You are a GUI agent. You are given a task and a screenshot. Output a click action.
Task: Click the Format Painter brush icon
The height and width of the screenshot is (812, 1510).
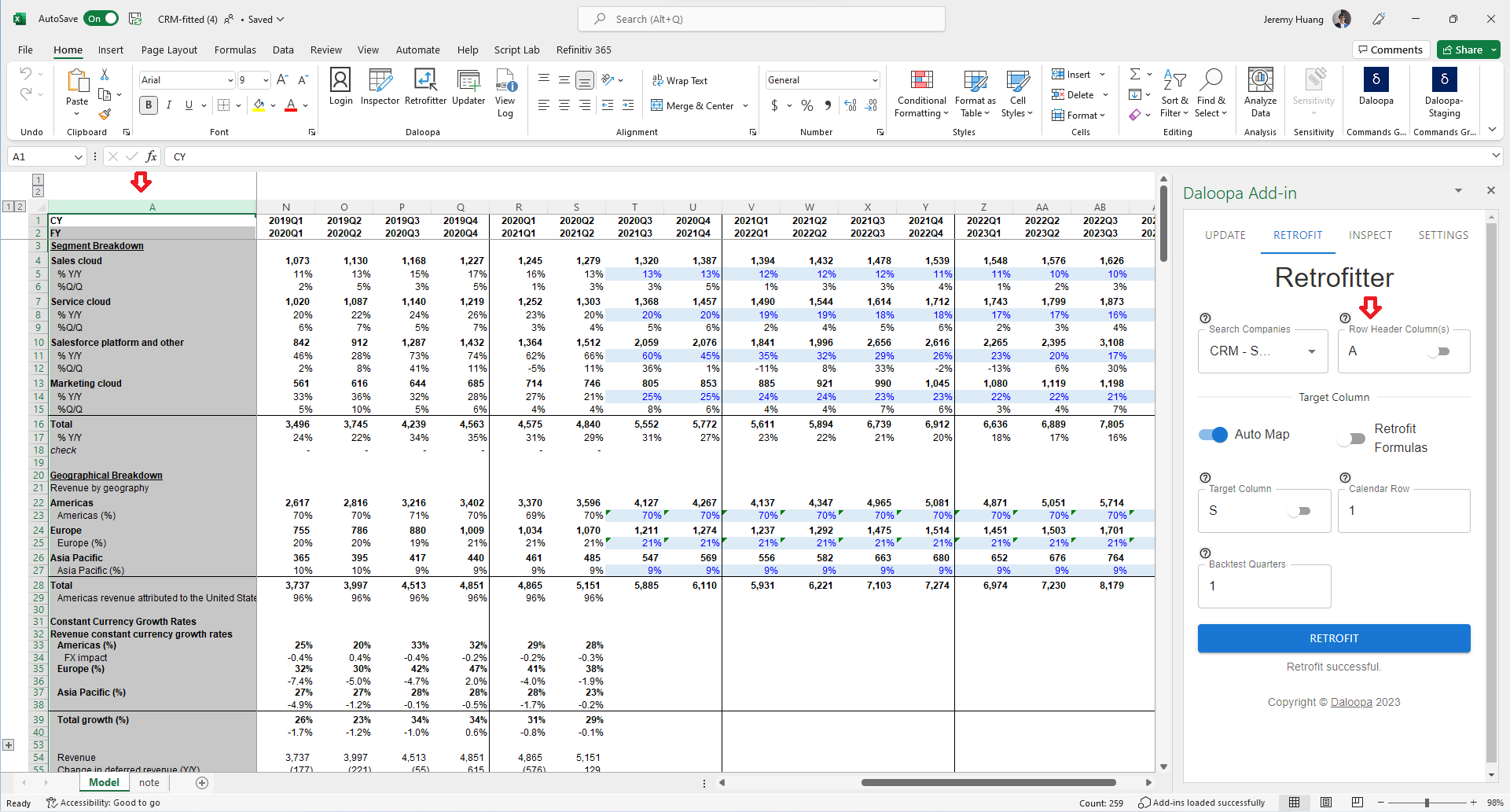click(105, 115)
